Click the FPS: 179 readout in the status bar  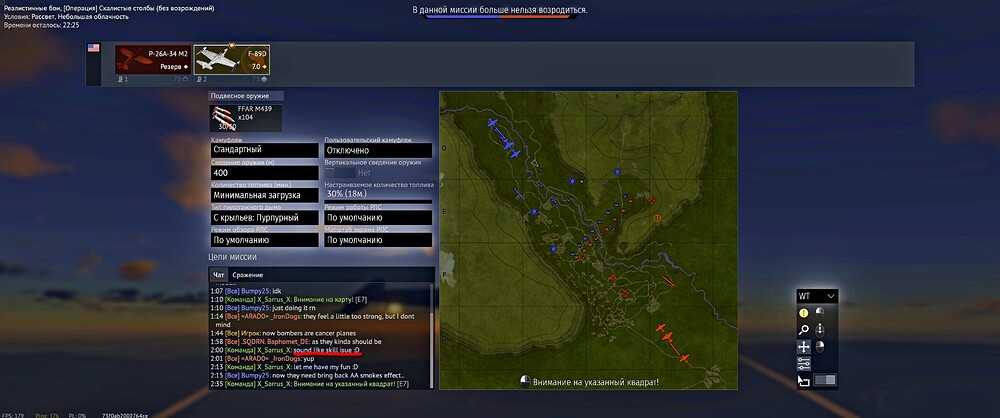(14, 415)
